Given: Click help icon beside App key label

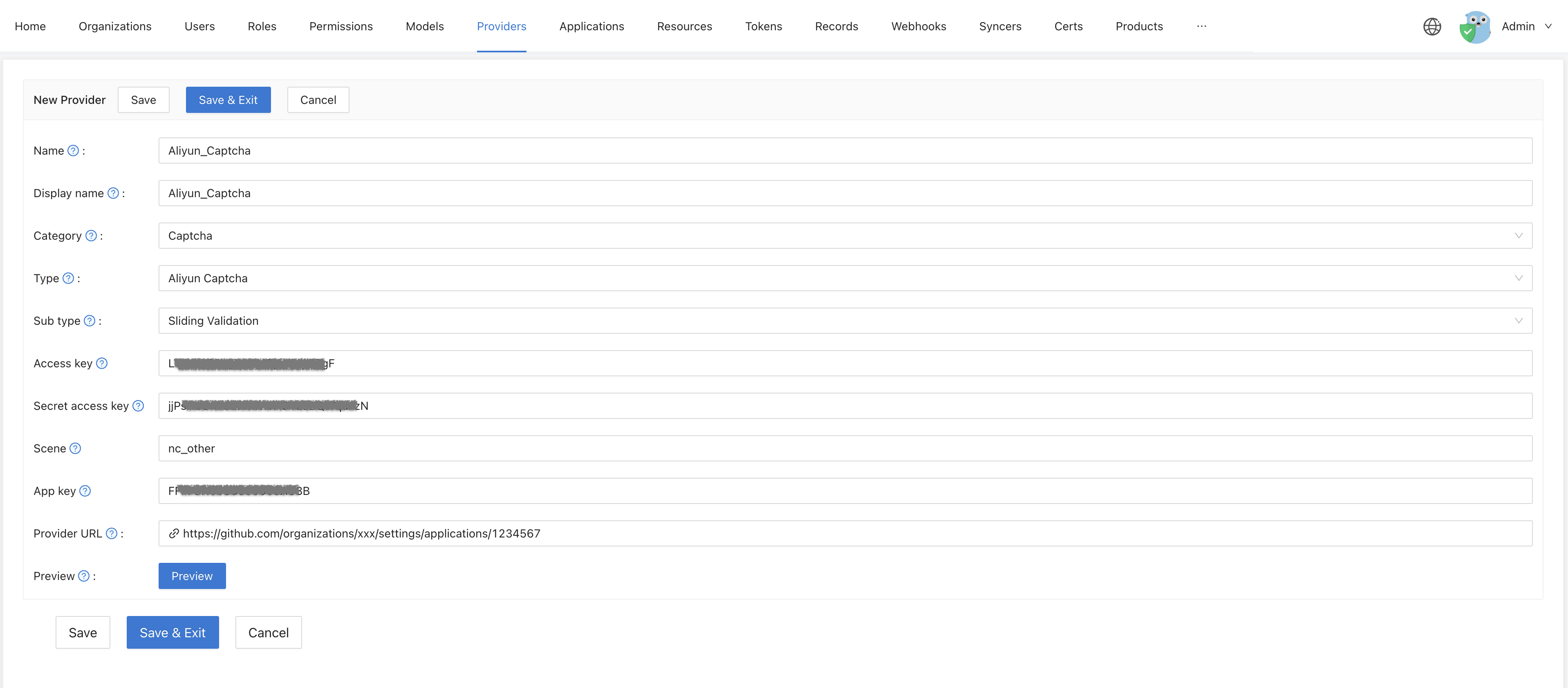Looking at the screenshot, I should click(x=85, y=491).
